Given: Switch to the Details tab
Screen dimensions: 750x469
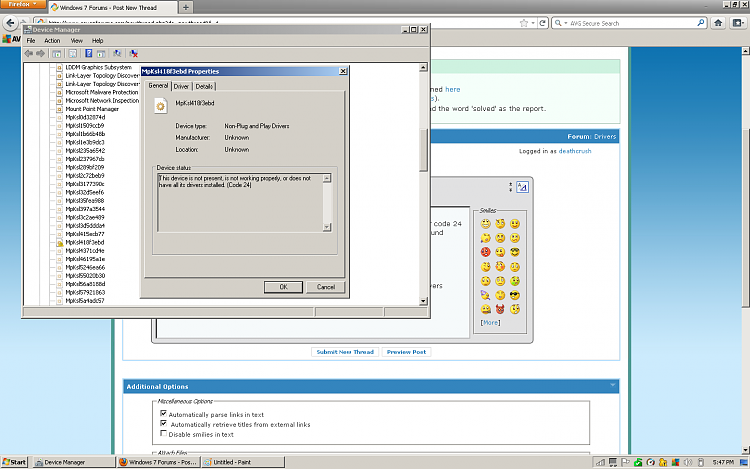Looking at the screenshot, I should 204,87.
